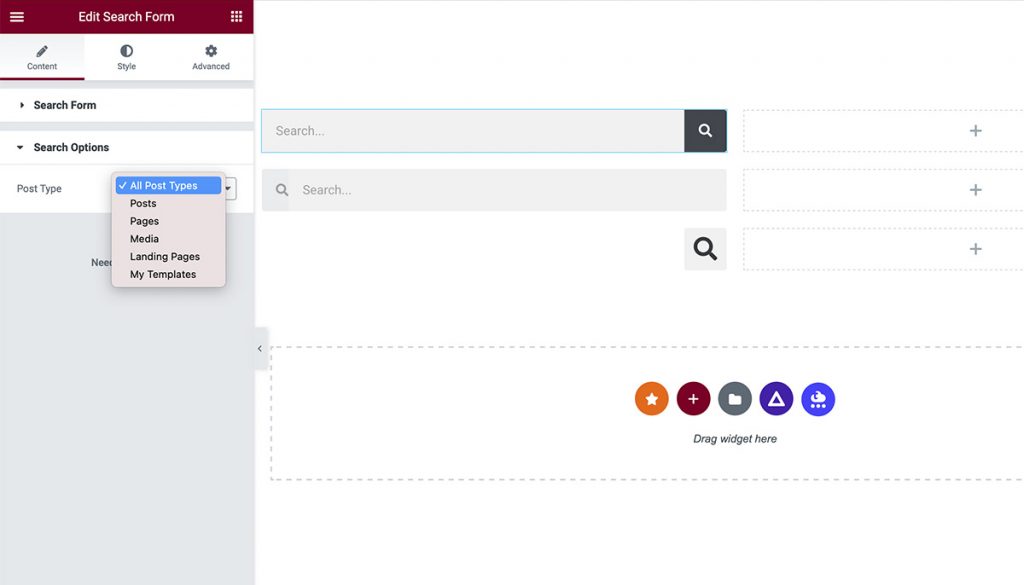Expand the Search Form section
Image resolution: width=1024 pixels, height=585 pixels.
65,105
